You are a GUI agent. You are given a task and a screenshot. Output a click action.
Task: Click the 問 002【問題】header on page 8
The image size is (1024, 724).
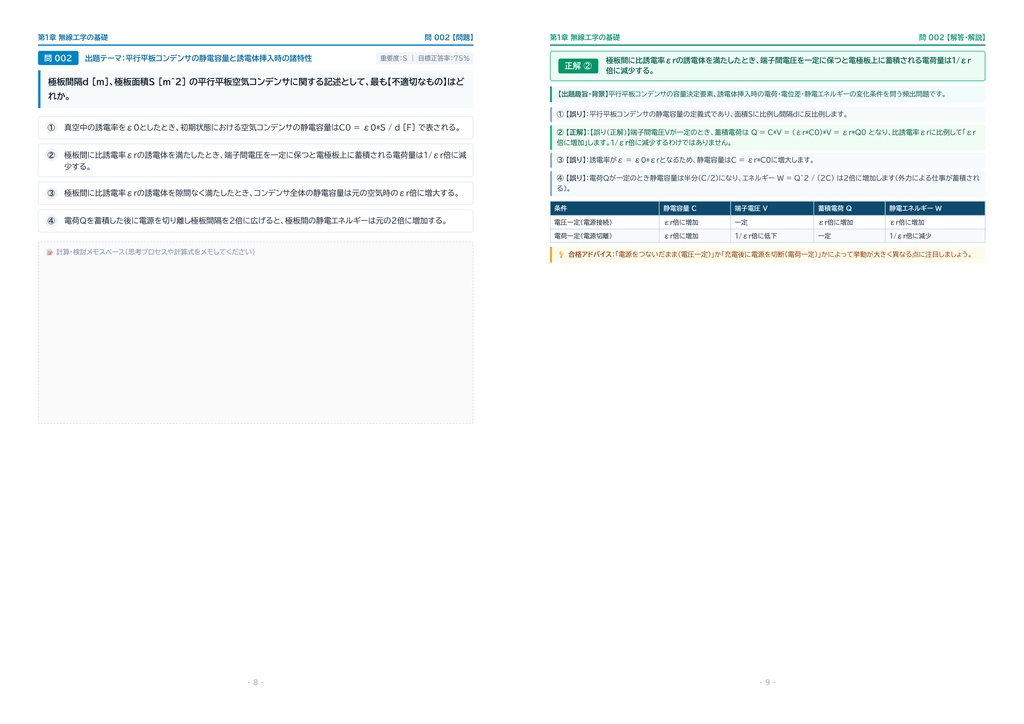click(449, 37)
